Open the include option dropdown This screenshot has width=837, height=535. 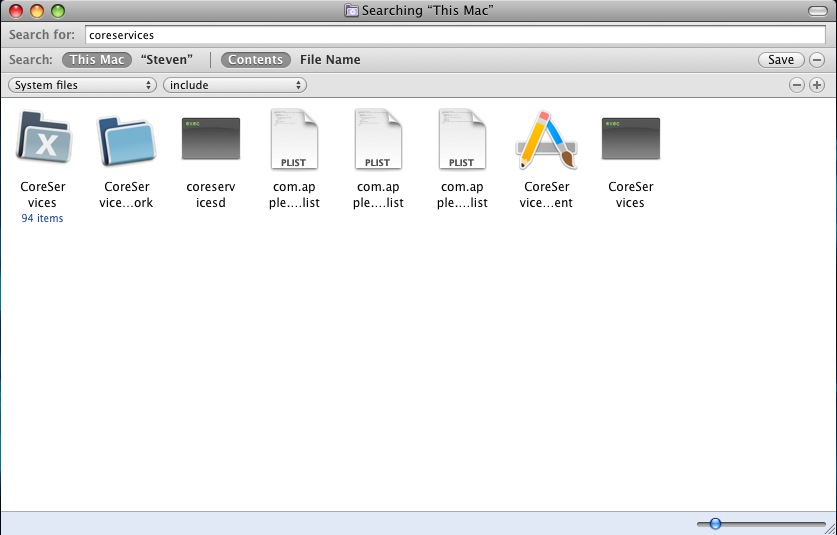pos(235,85)
